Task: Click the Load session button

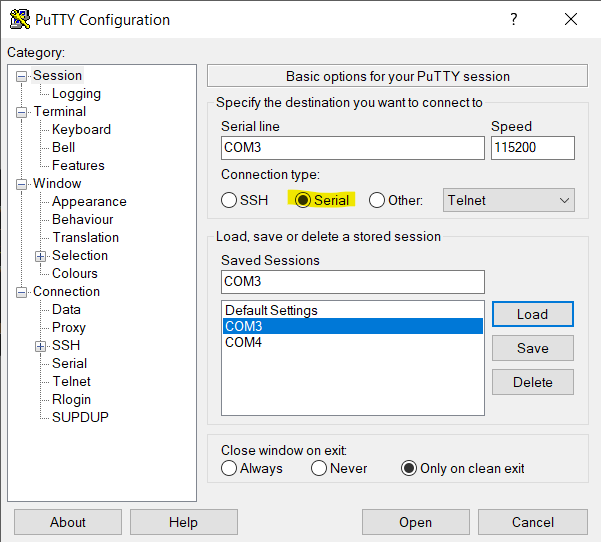Action: tap(532, 314)
